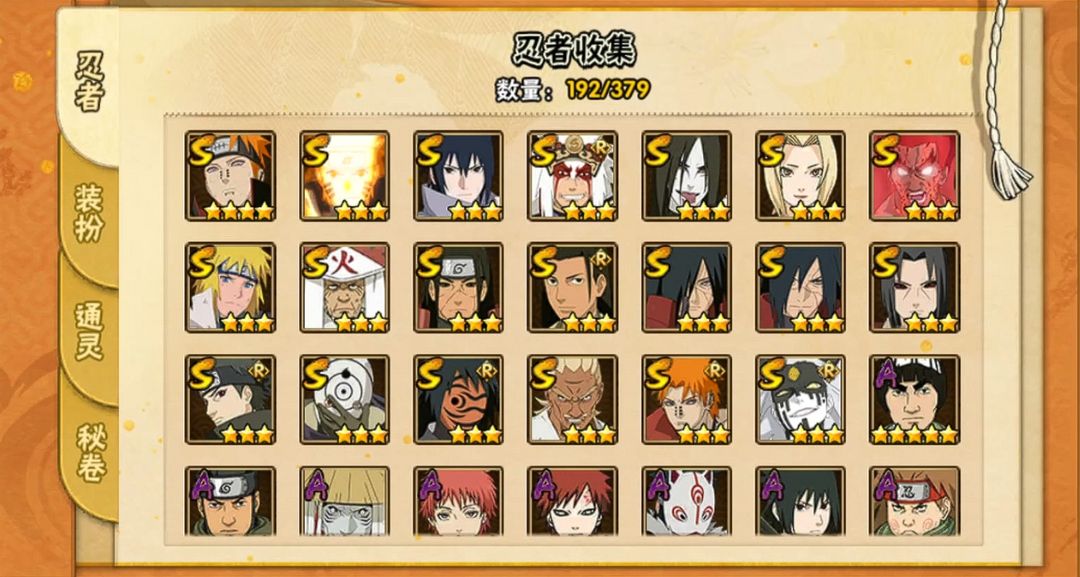Image resolution: width=1080 pixels, height=577 pixels.
Task: Choose the blonde twin-tail woman portrait
Action: pos(800,176)
